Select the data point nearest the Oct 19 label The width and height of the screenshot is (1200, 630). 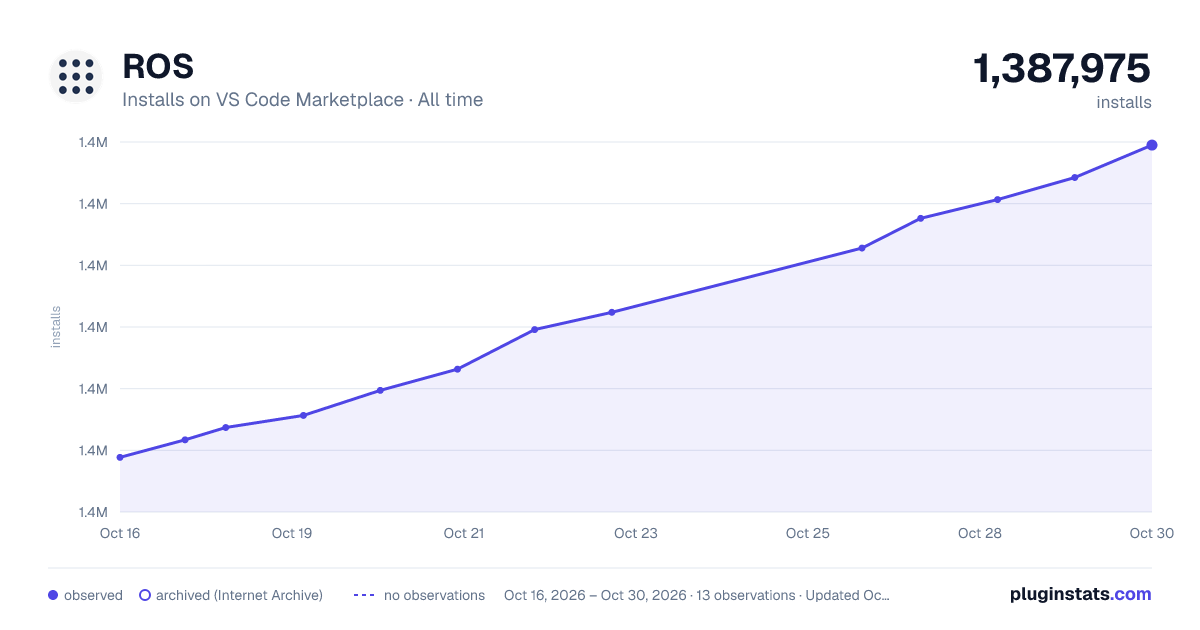pyautogui.click(x=303, y=415)
